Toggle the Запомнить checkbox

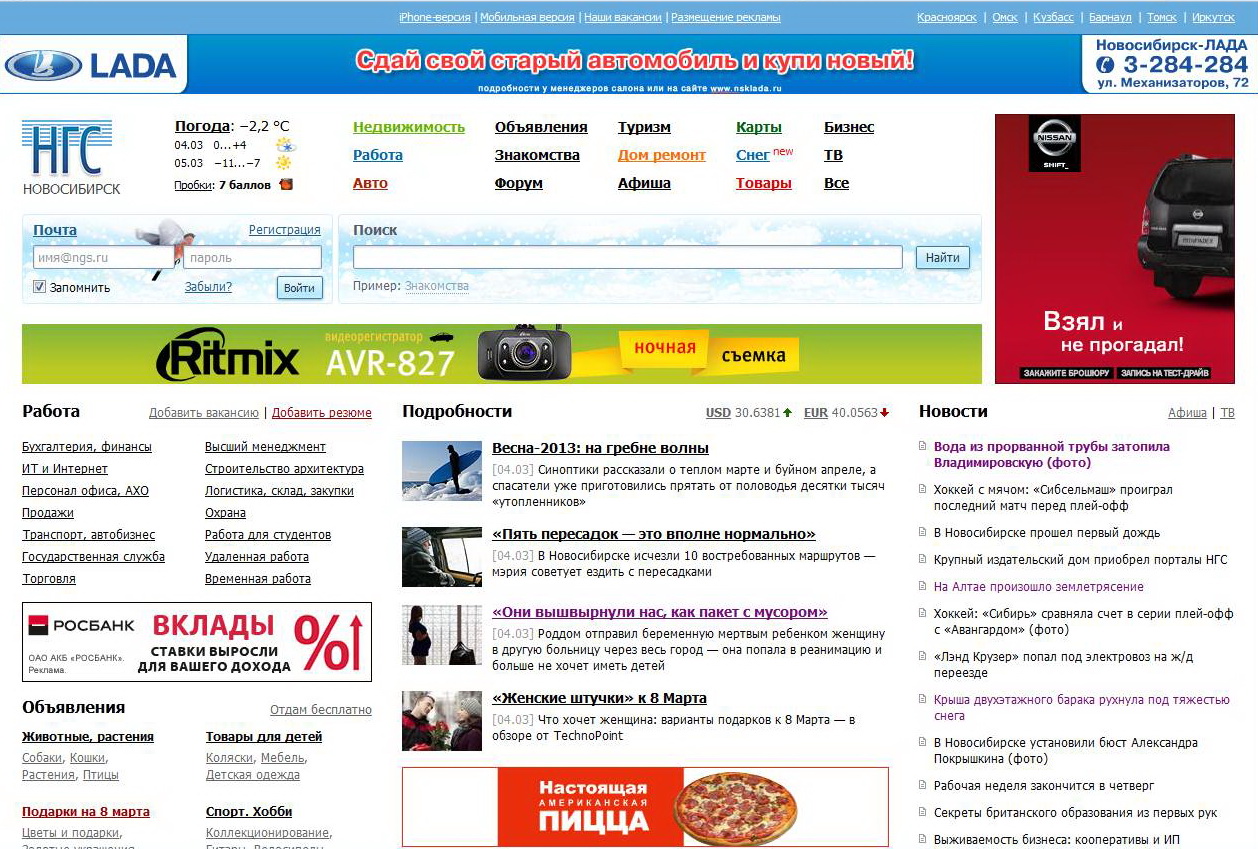[x=40, y=287]
